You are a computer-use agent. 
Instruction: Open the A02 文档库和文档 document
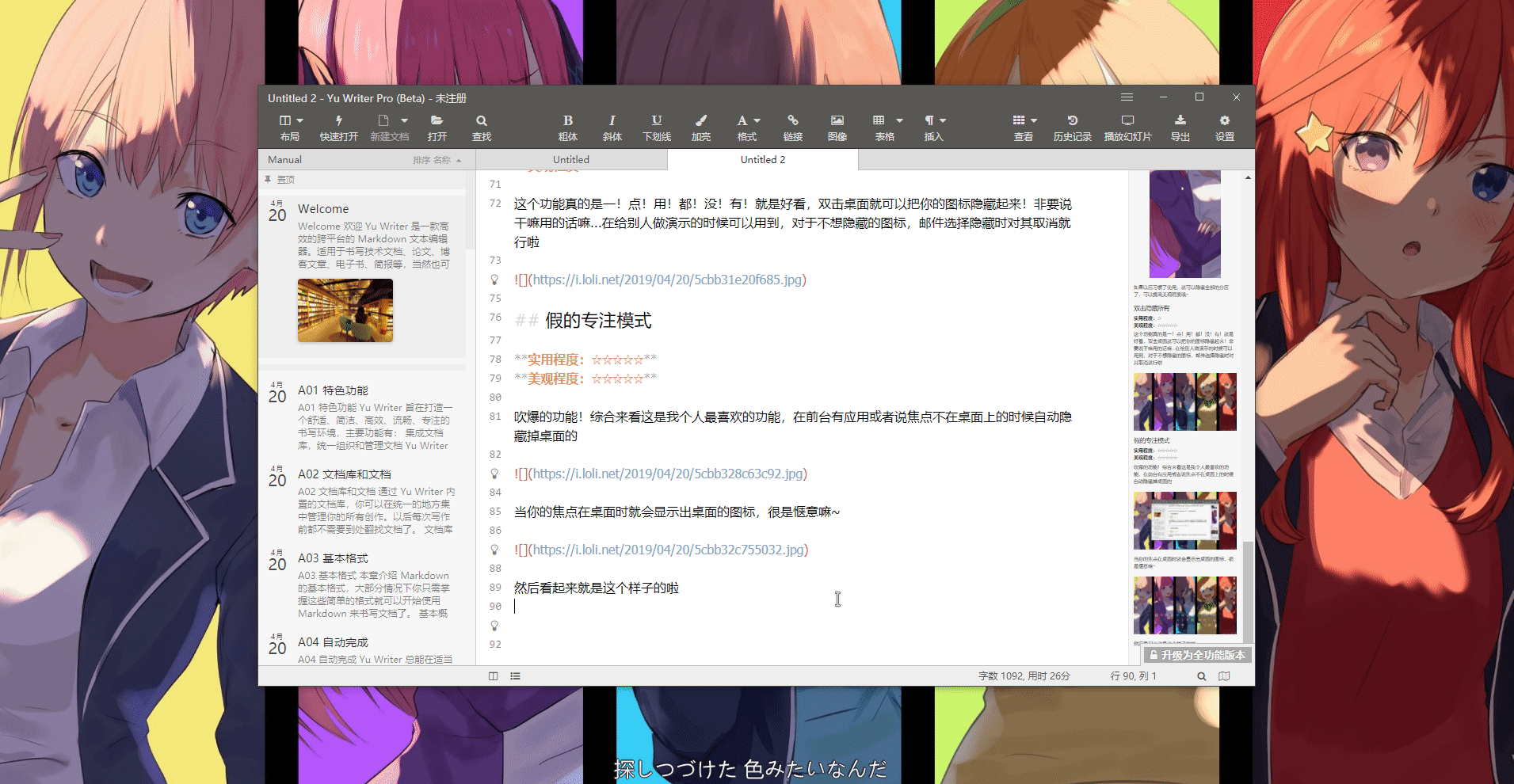(x=363, y=501)
